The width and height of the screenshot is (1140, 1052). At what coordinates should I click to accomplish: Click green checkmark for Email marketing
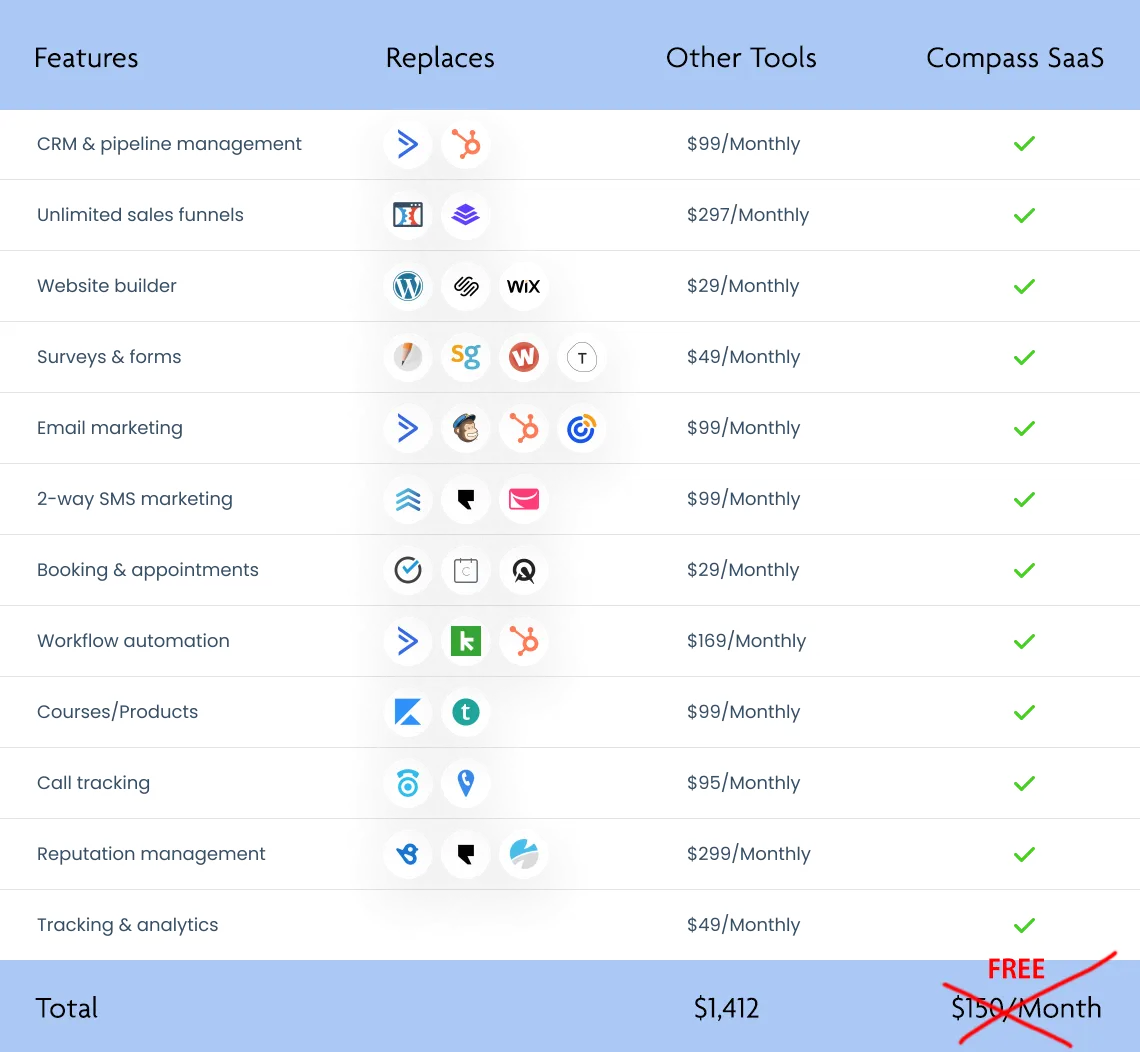pos(1024,428)
